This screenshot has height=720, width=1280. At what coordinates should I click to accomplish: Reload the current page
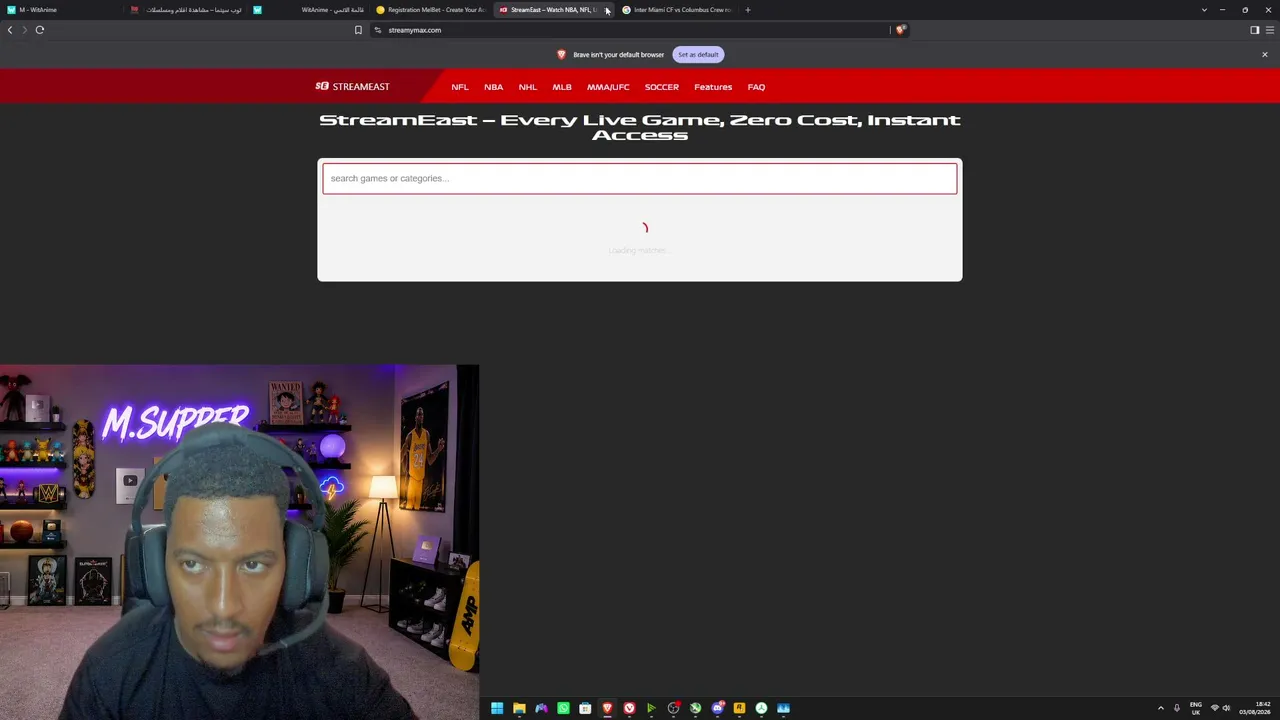pyautogui.click(x=40, y=30)
